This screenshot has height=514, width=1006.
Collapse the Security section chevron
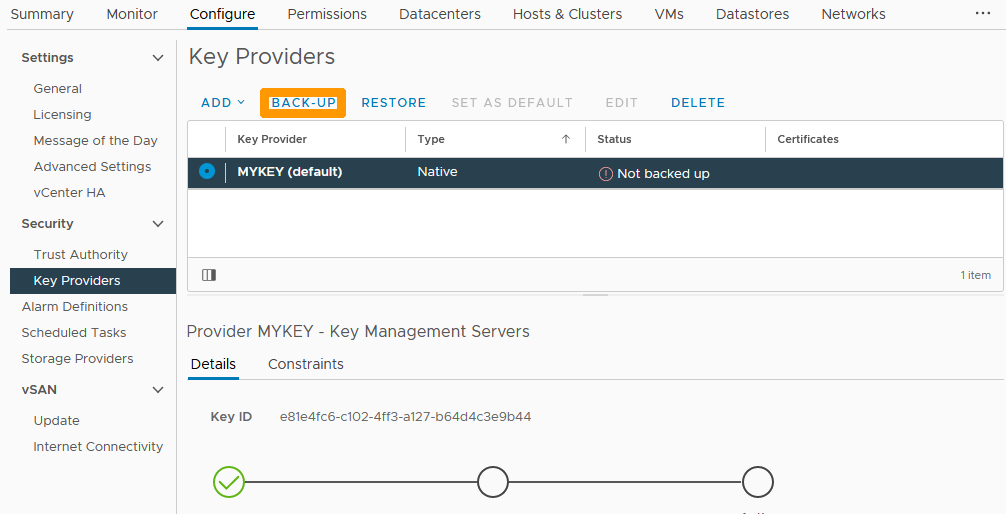[x=157, y=224]
